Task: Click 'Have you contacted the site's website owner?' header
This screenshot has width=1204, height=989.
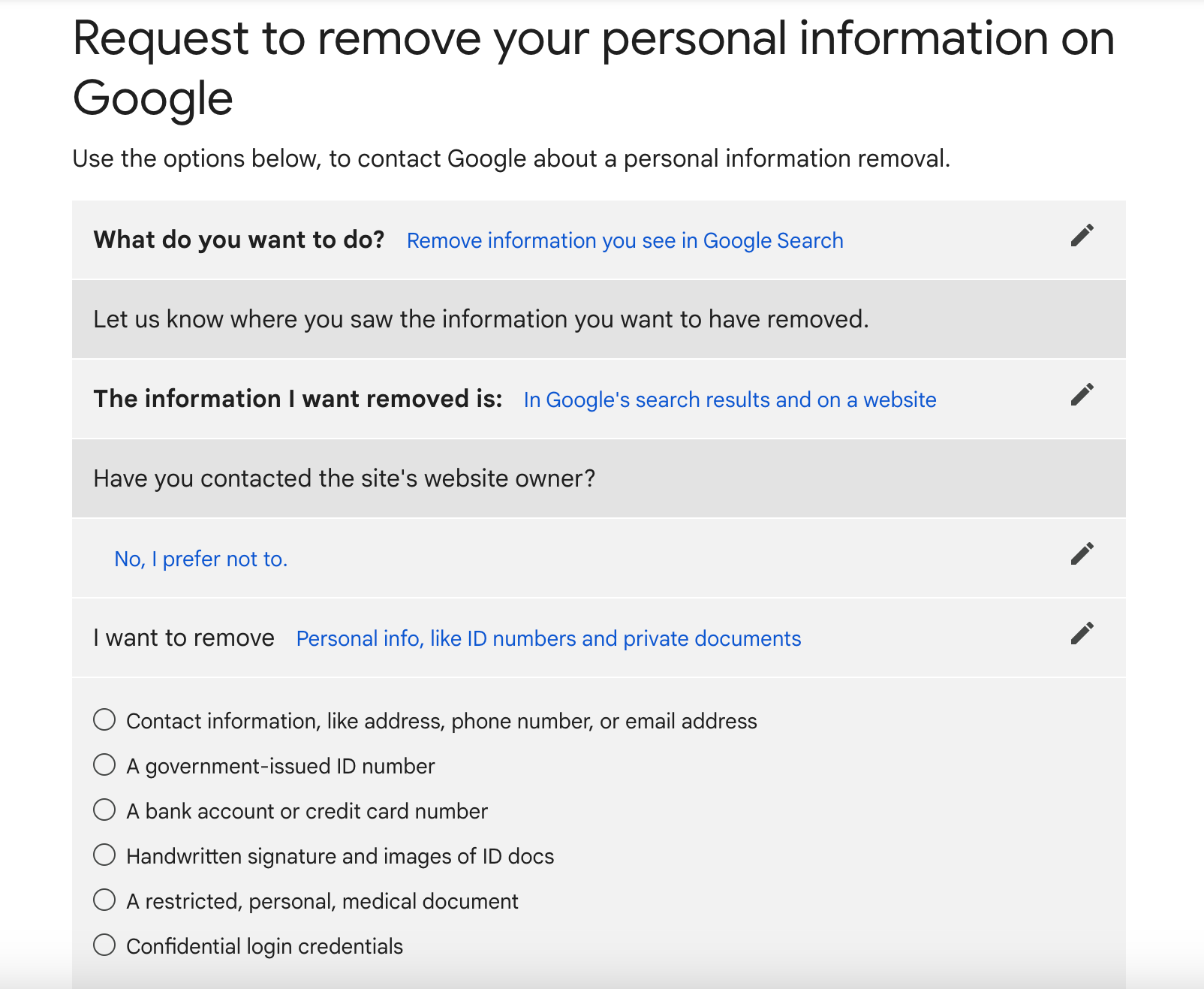Action: pyautogui.click(x=344, y=479)
